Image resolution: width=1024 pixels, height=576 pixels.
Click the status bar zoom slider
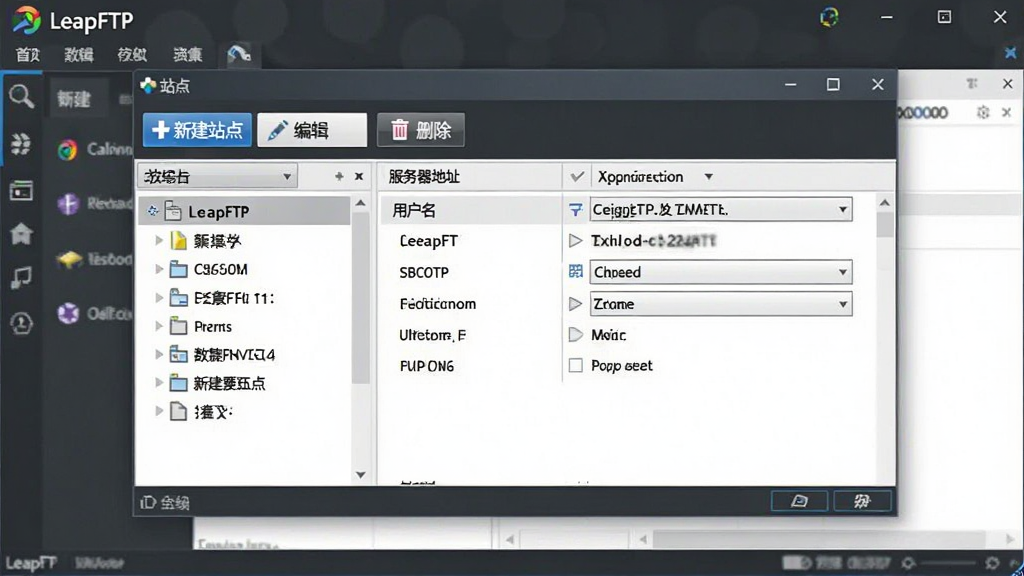(x=950, y=563)
